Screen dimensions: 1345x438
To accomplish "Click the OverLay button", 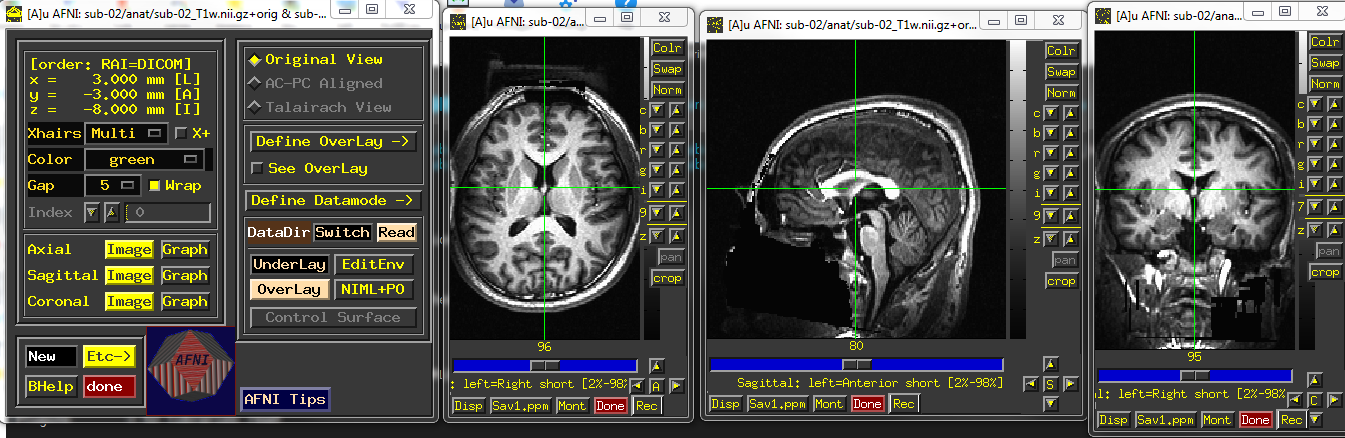I will (x=289, y=289).
